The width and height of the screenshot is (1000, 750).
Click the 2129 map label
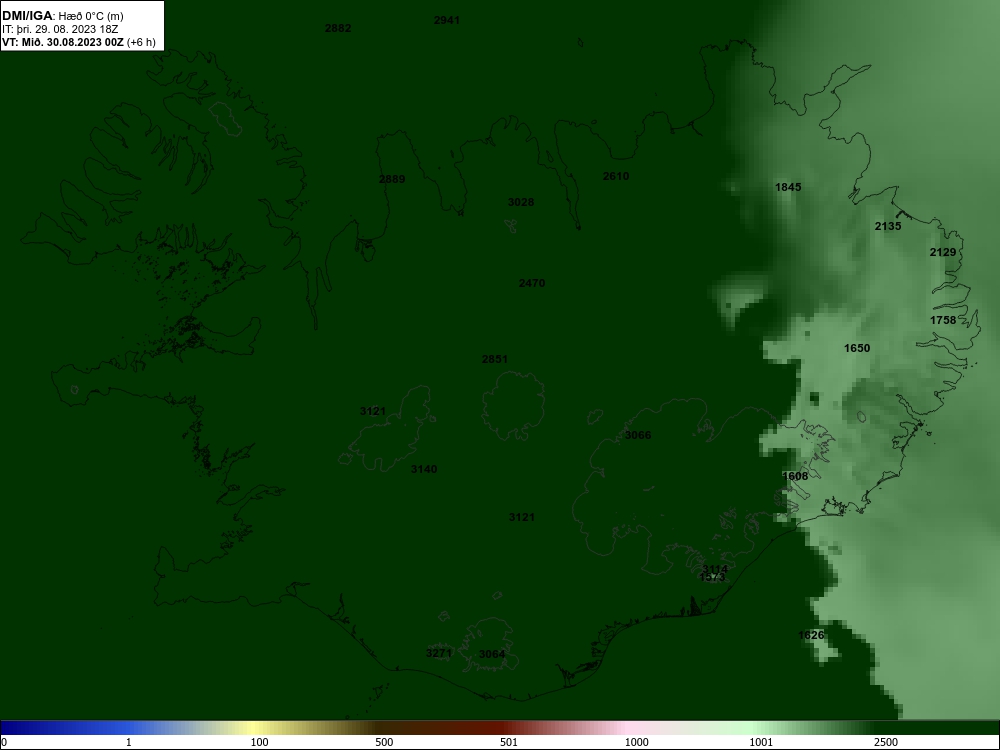(x=943, y=252)
